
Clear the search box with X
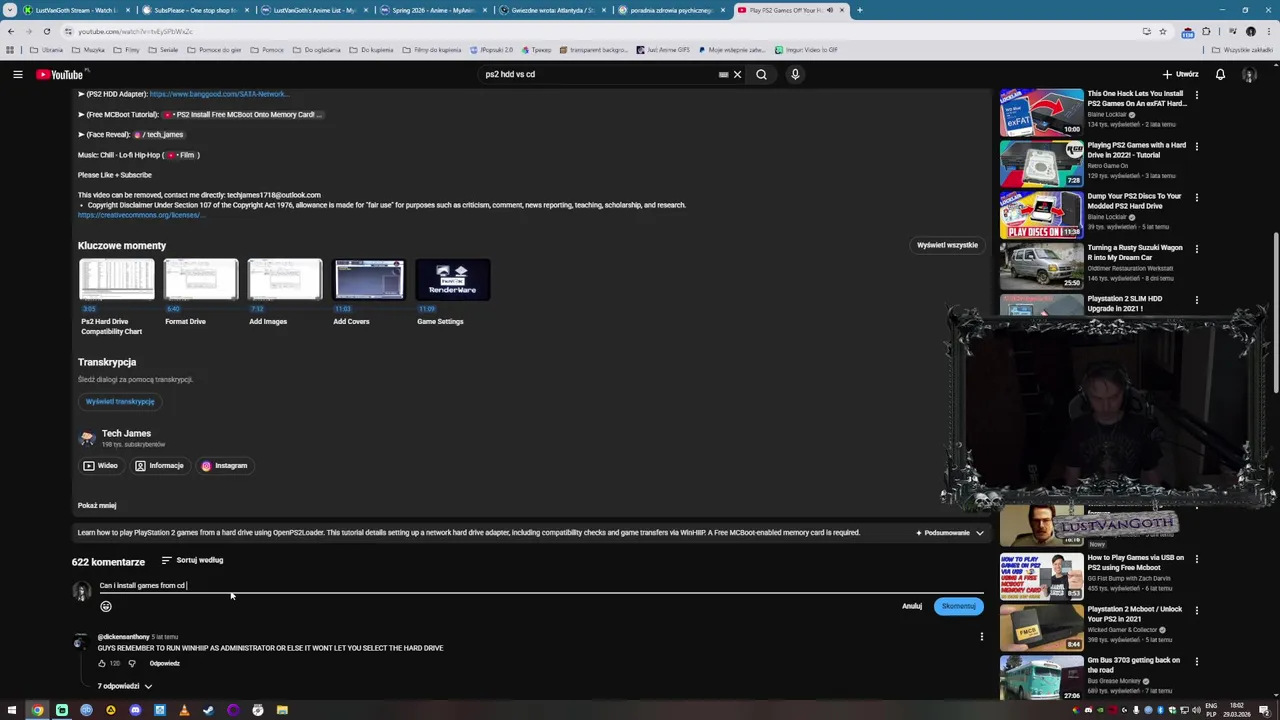tap(737, 74)
